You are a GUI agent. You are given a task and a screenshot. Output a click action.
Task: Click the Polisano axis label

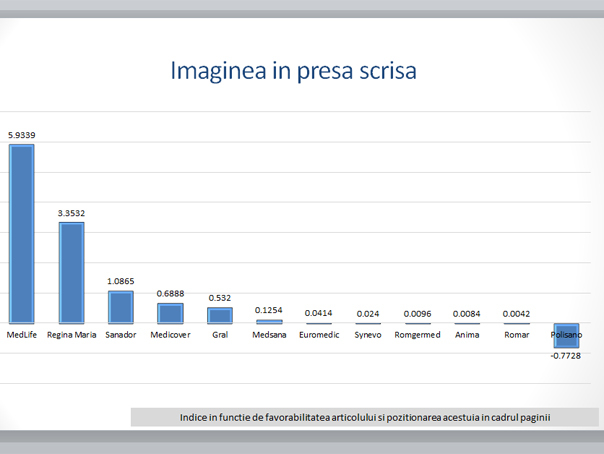[566, 335]
